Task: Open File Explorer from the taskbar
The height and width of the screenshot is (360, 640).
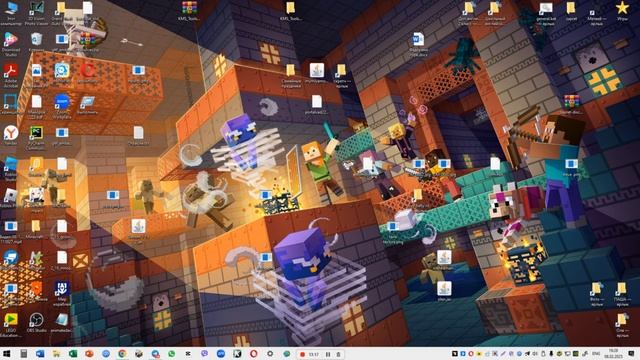Action: tap(56, 354)
